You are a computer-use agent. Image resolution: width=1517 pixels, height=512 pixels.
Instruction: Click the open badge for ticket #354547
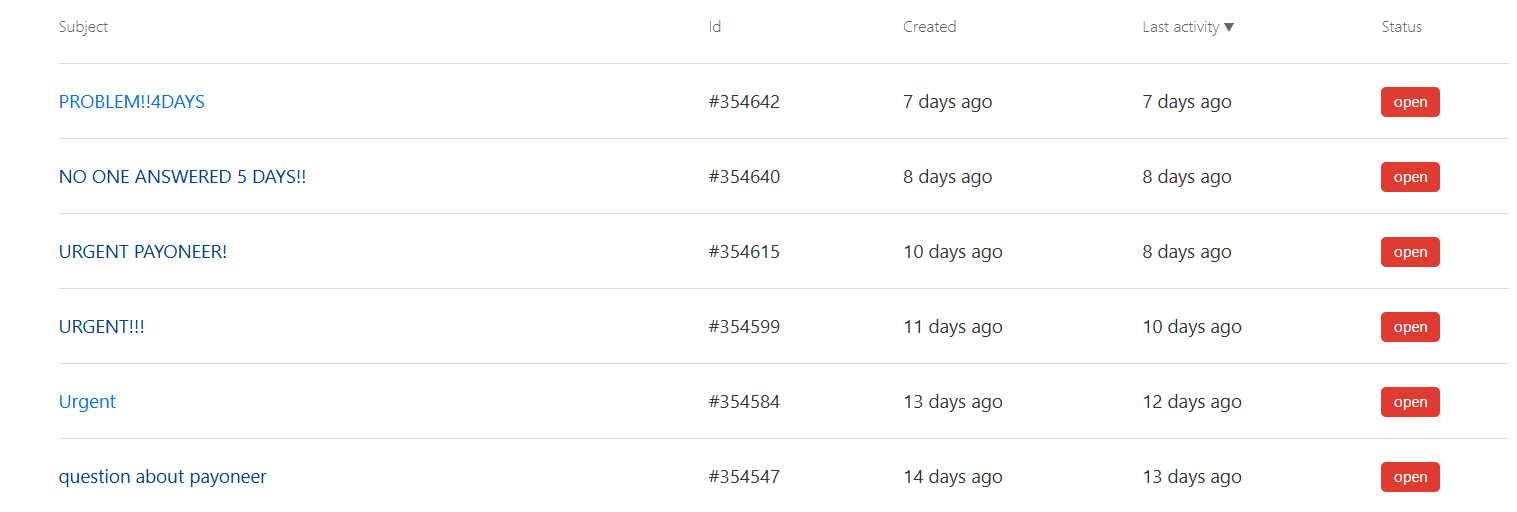1410,477
